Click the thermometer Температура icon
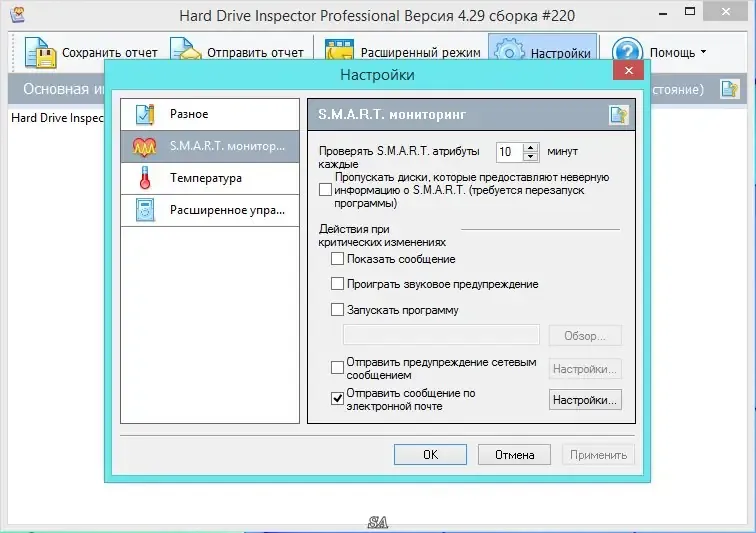The image size is (756, 533). point(145,178)
